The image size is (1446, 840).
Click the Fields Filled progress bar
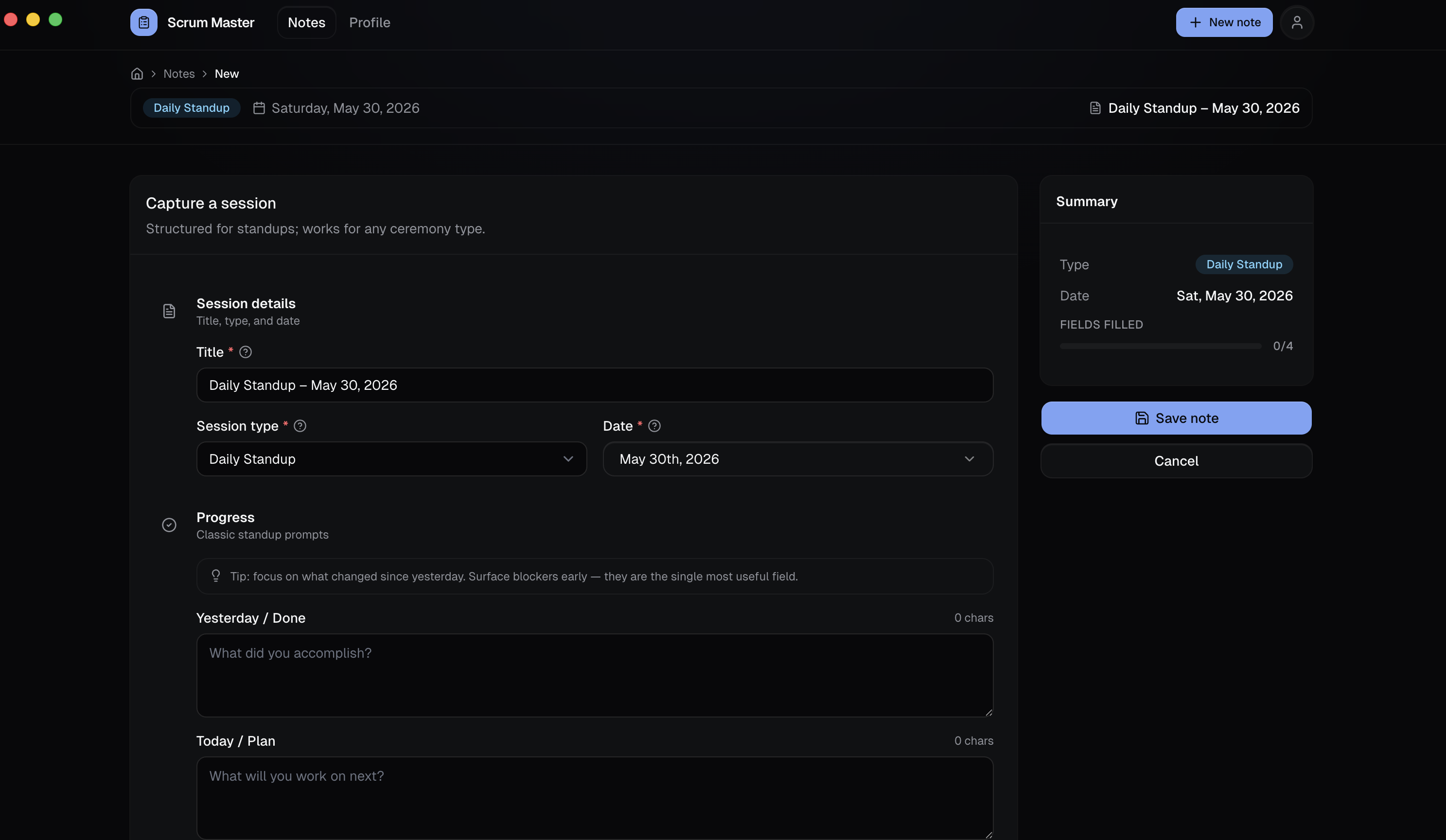click(1160, 346)
